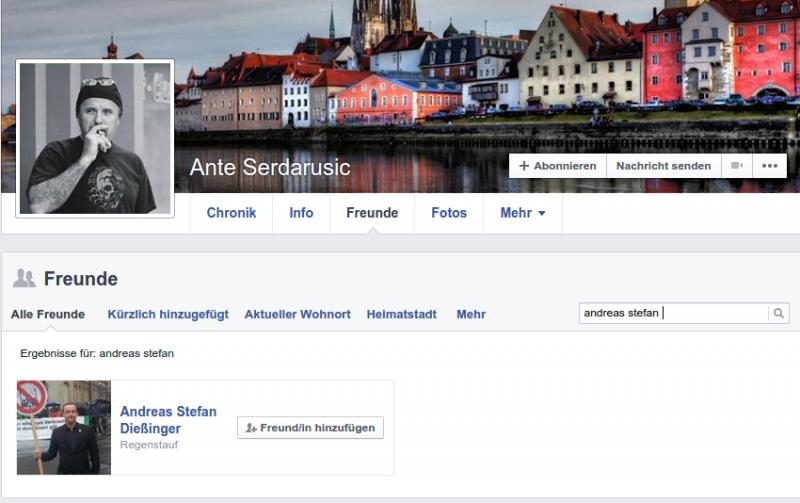Click the video call camera icon
The image size is (800, 503).
pyautogui.click(x=737, y=166)
